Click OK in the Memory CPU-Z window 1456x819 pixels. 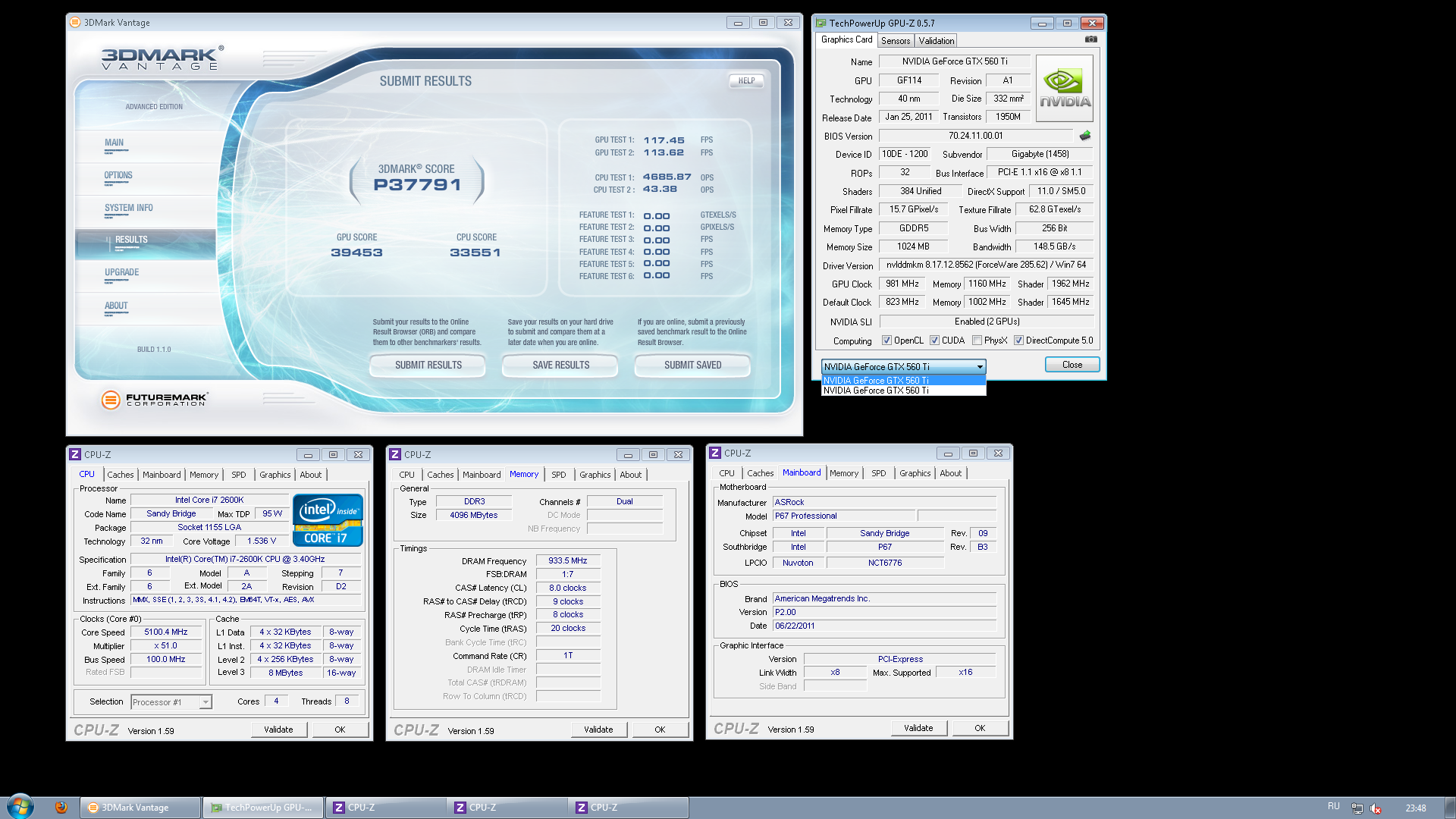[660, 730]
